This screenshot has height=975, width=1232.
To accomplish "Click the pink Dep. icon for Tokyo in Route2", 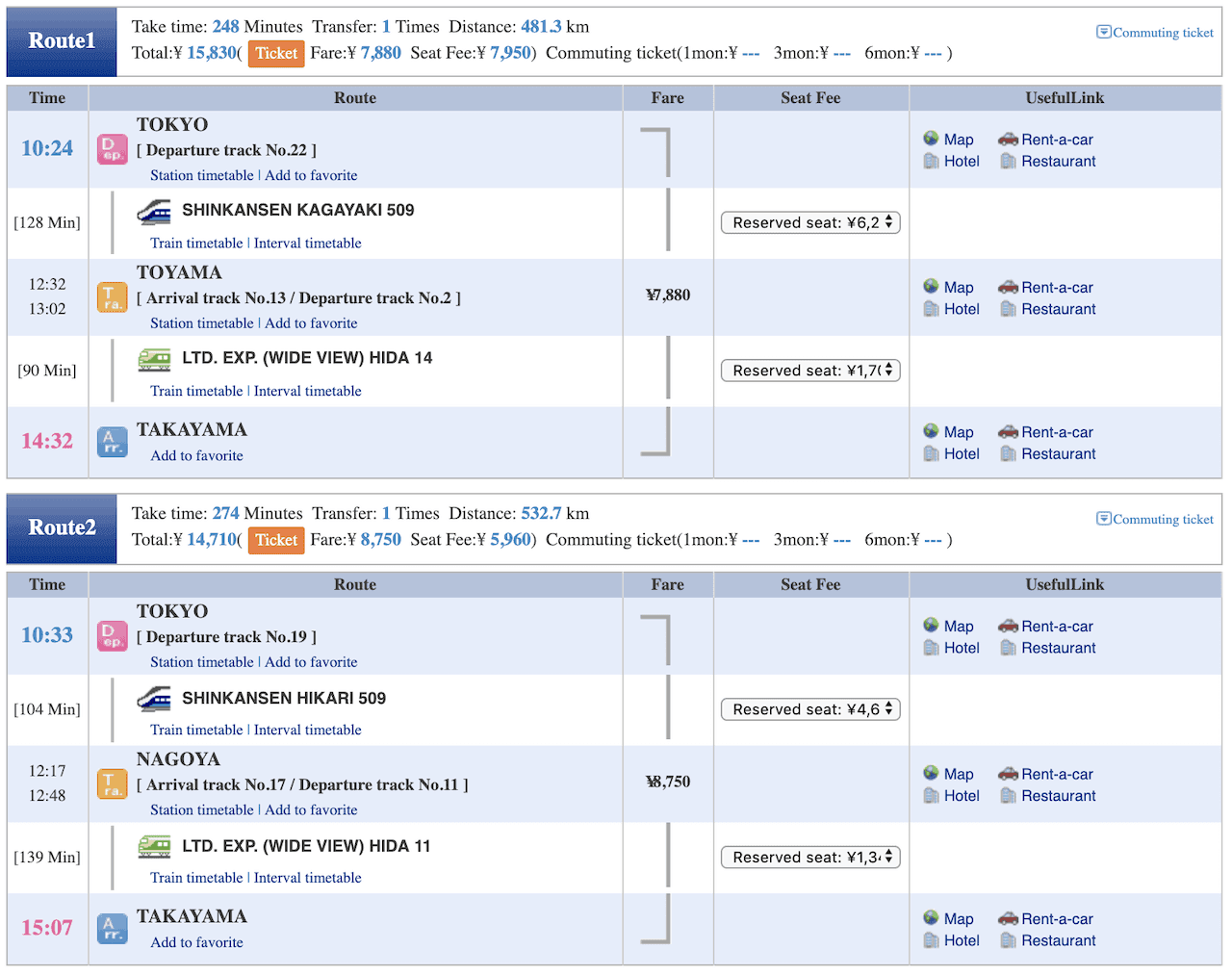I will [x=113, y=636].
